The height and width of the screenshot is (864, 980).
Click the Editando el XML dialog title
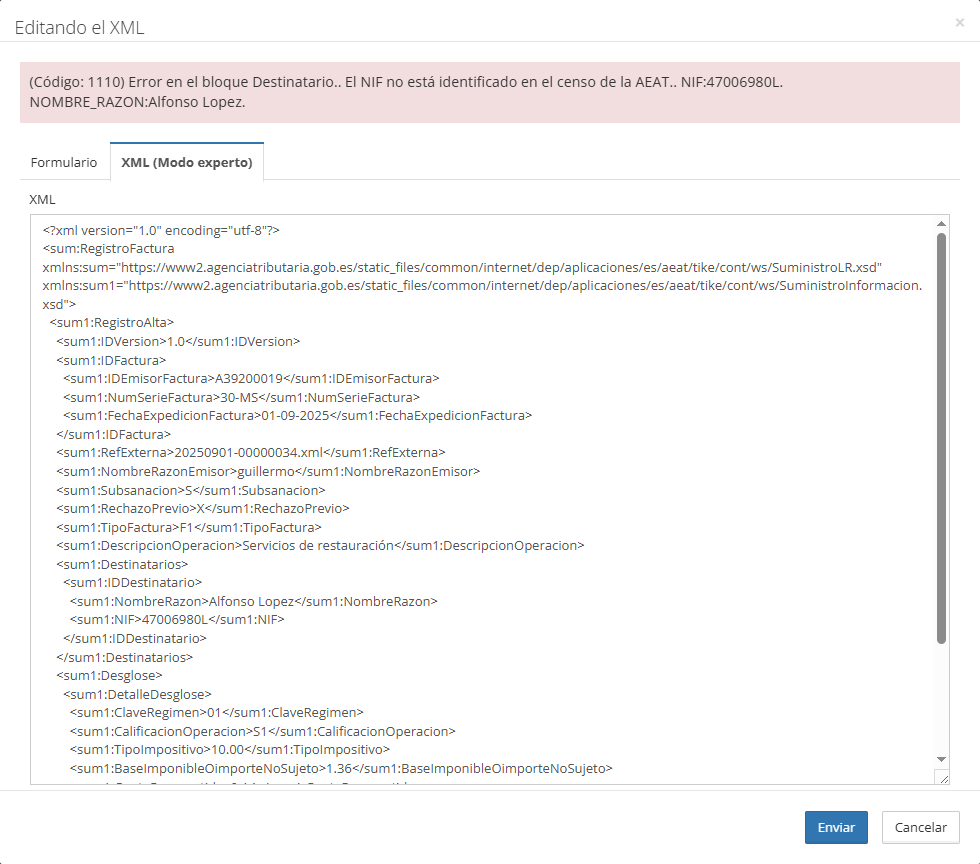click(79, 28)
